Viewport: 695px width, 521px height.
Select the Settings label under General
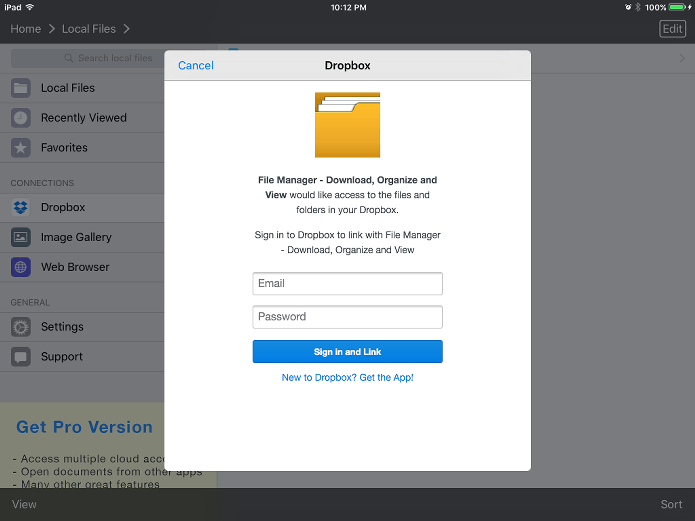pos(62,327)
